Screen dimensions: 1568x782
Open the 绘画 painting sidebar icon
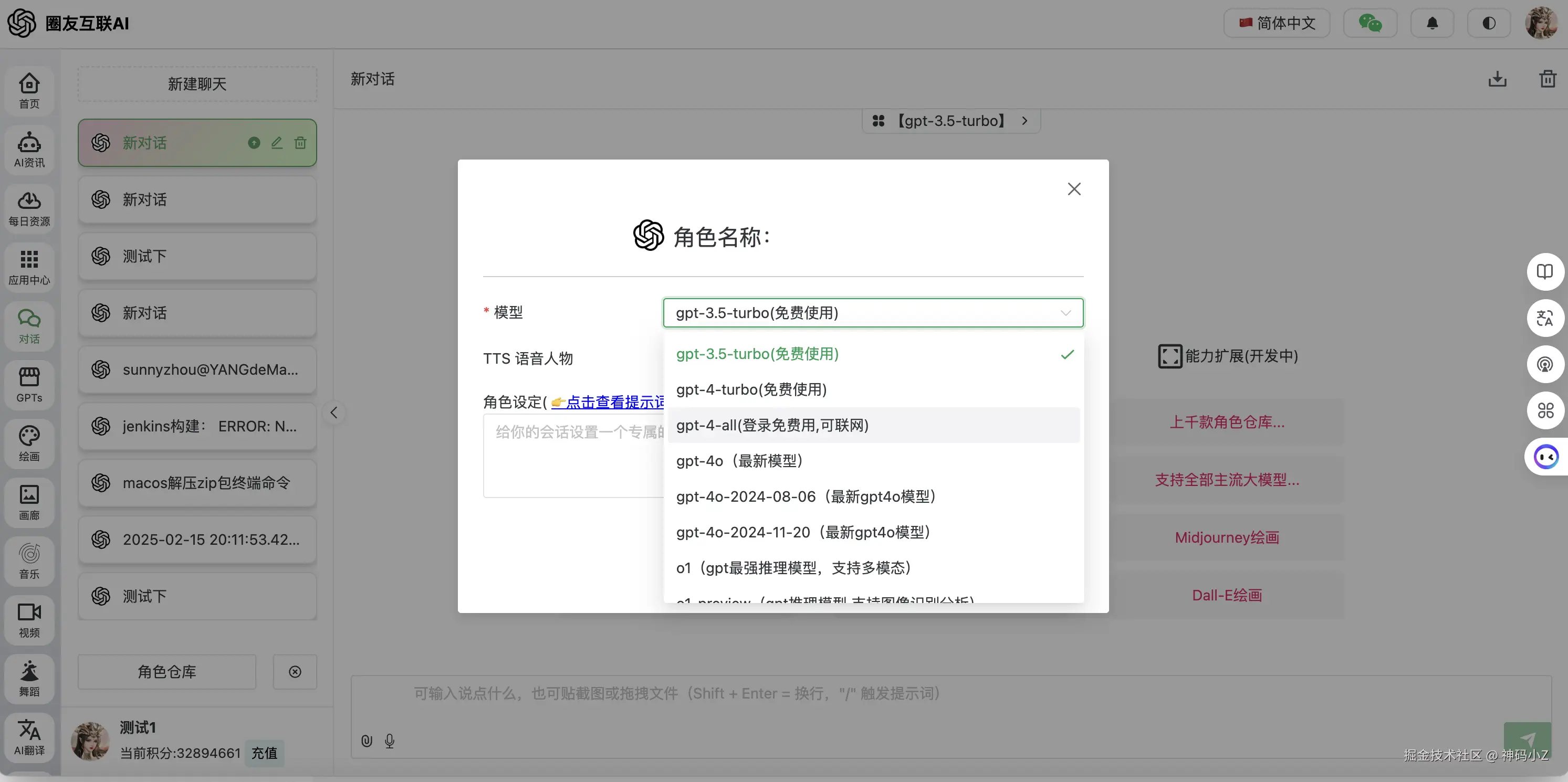pos(28,443)
